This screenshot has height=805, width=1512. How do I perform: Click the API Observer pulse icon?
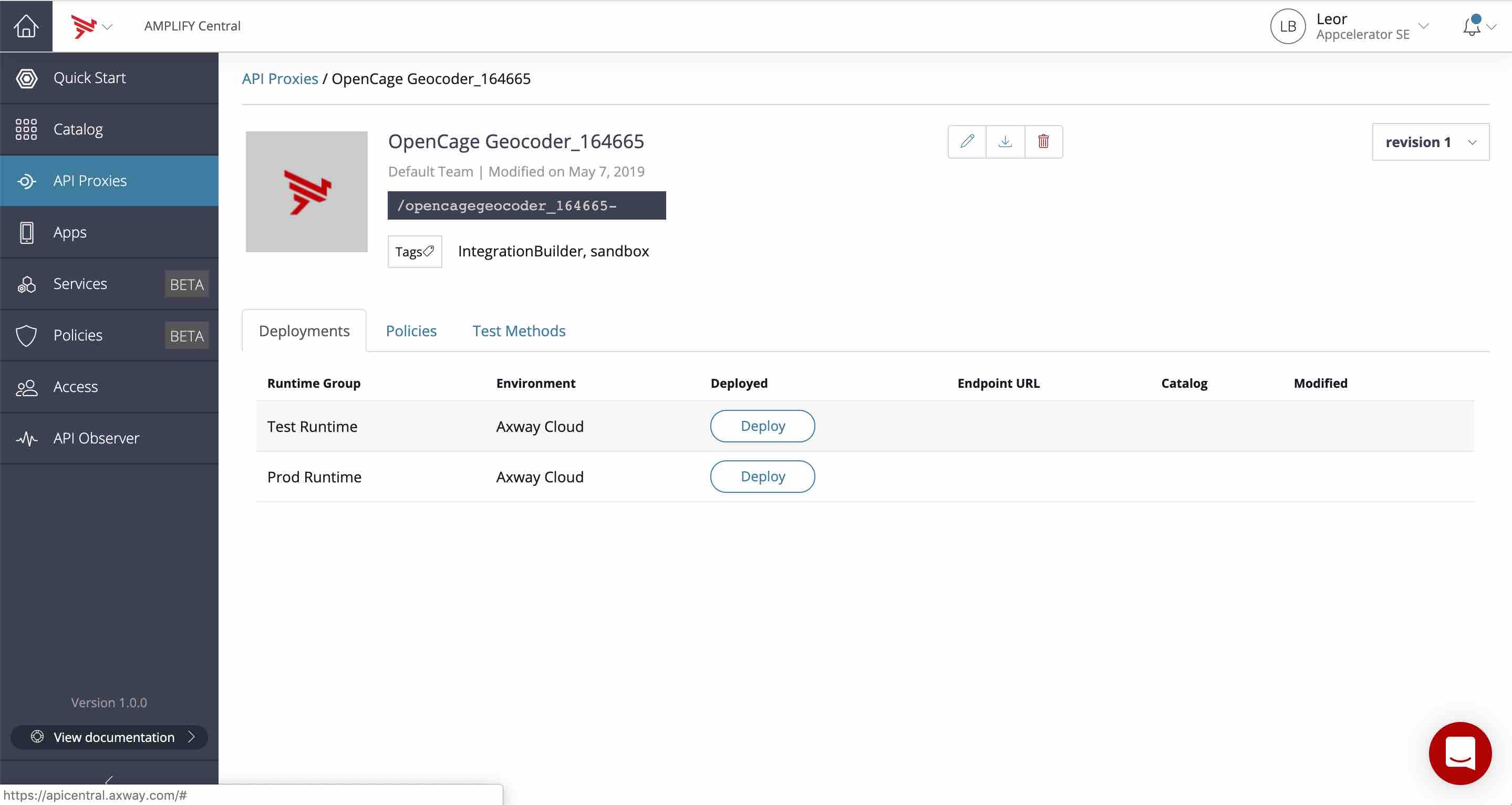(x=26, y=439)
